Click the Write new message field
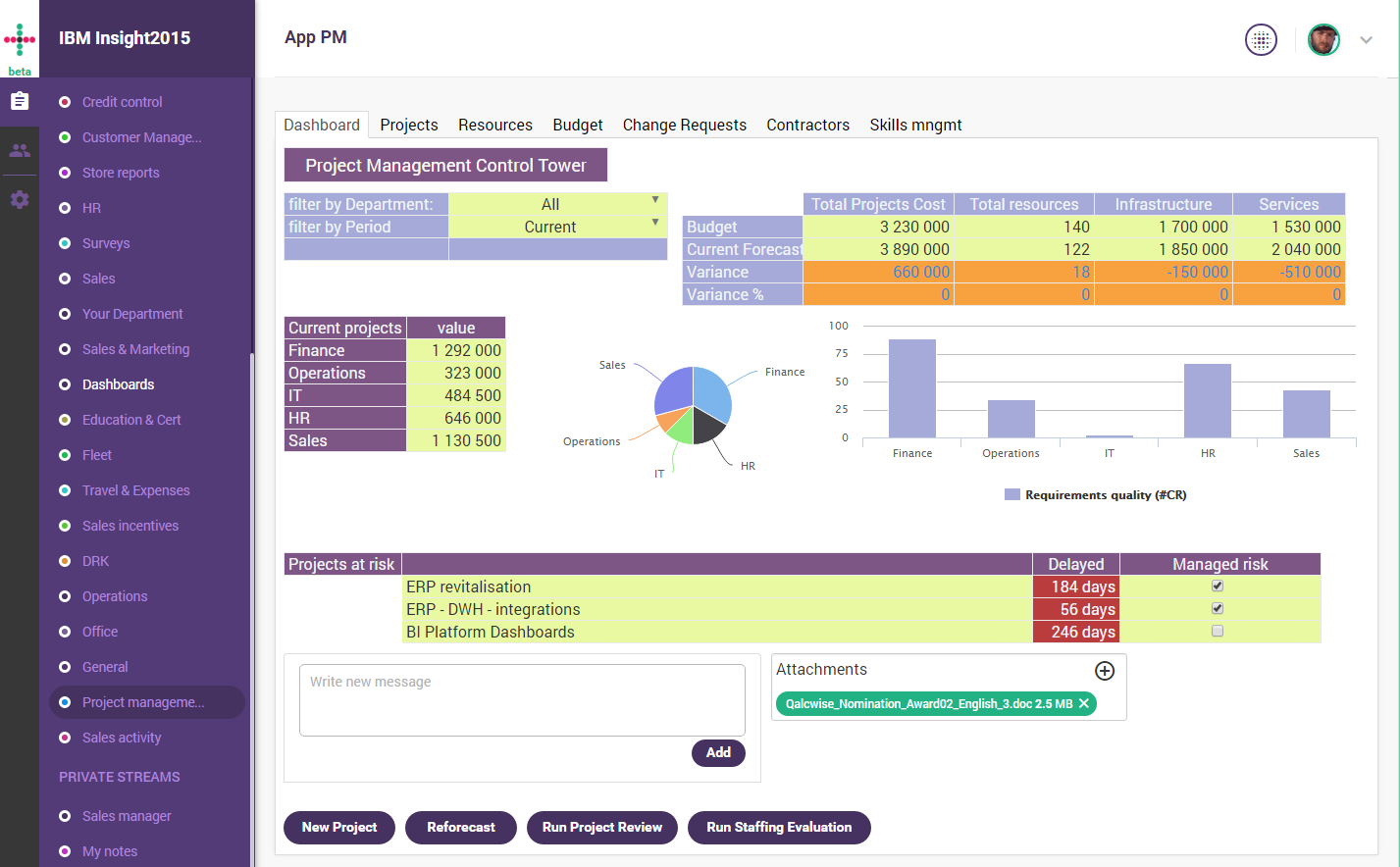Image resolution: width=1400 pixels, height=867 pixels. pos(522,699)
